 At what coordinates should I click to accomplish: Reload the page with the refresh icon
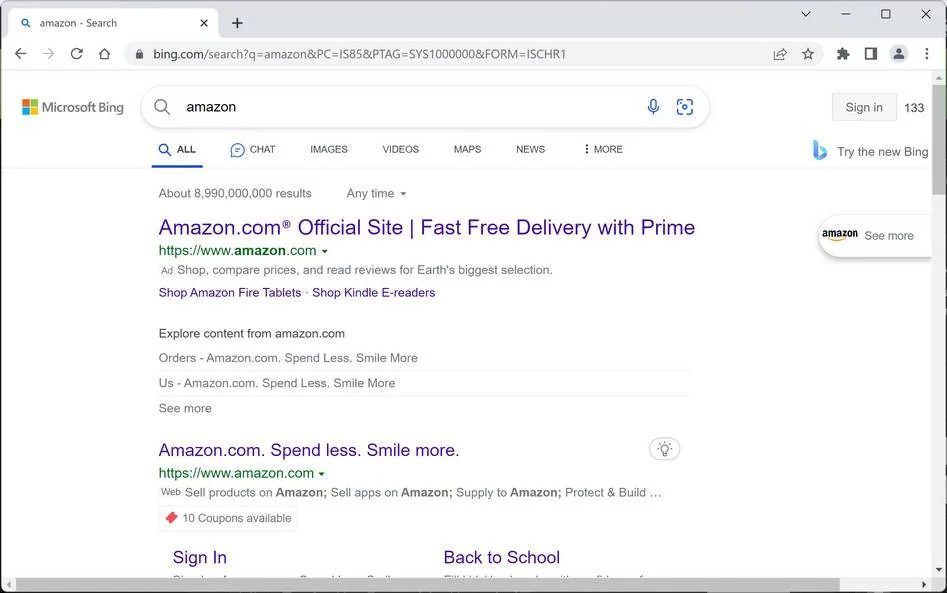tap(77, 54)
